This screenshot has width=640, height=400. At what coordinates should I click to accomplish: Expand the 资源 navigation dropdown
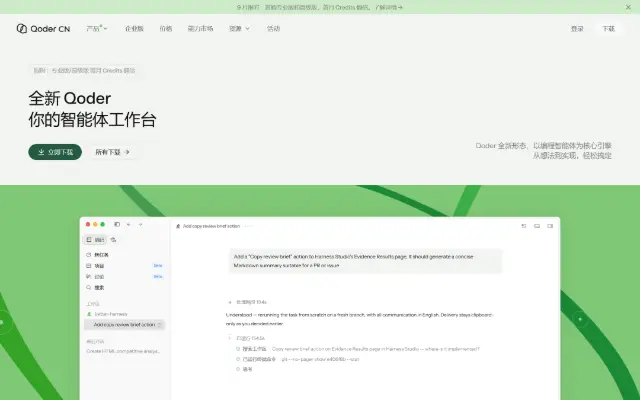(x=239, y=29)
